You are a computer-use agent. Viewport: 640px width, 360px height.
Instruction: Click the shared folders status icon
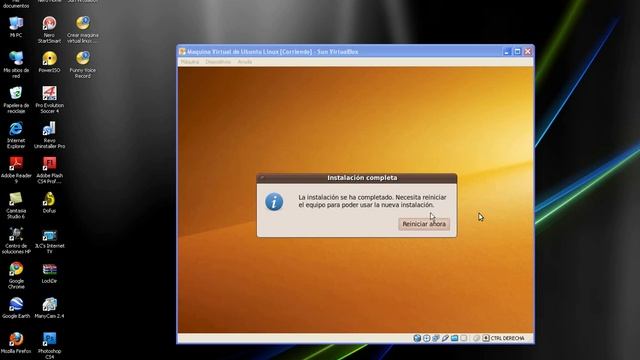(454, 338)
